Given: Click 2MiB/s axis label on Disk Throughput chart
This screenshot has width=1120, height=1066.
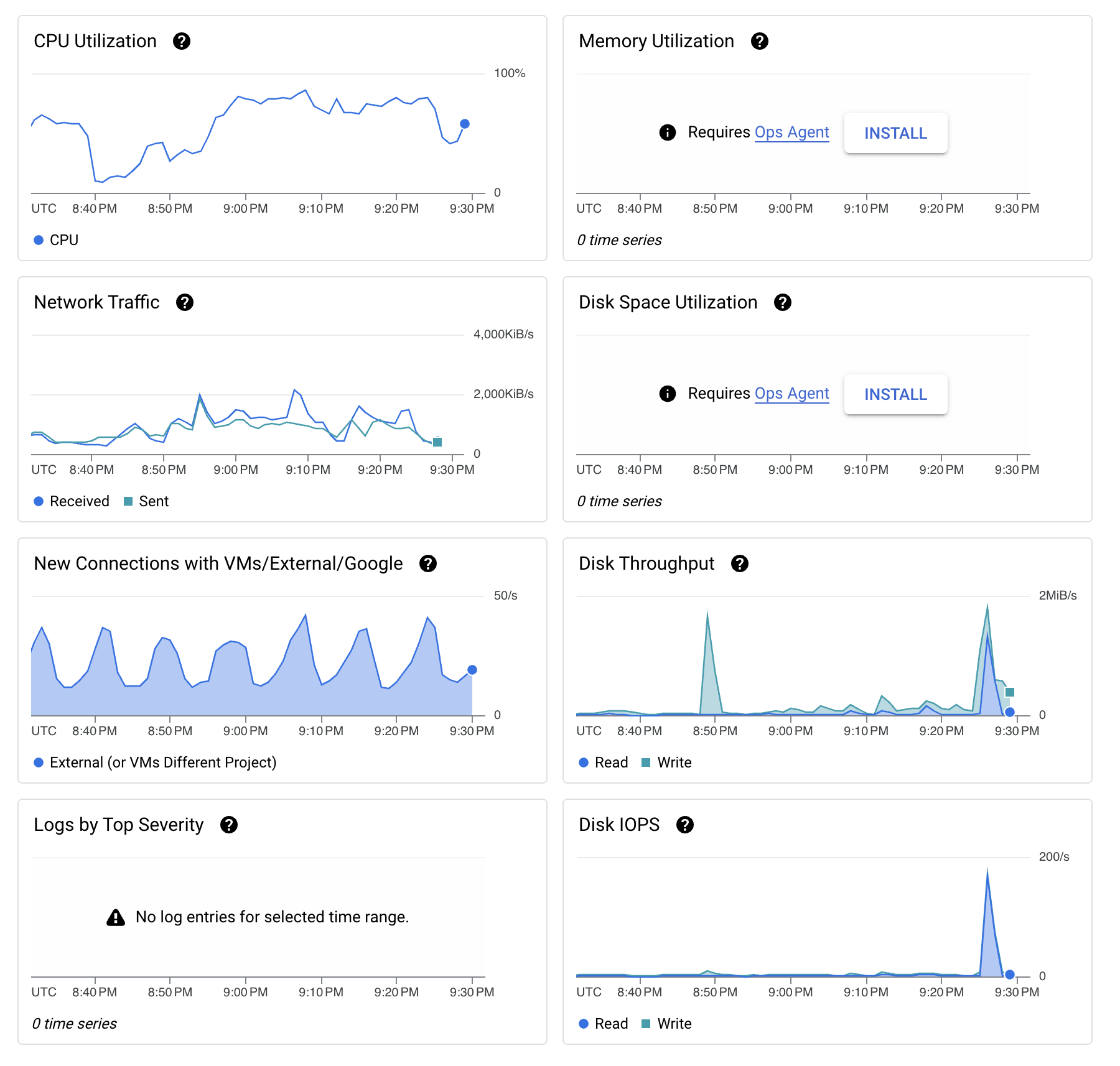Looking at the screenshot, I should point(1058,596).
